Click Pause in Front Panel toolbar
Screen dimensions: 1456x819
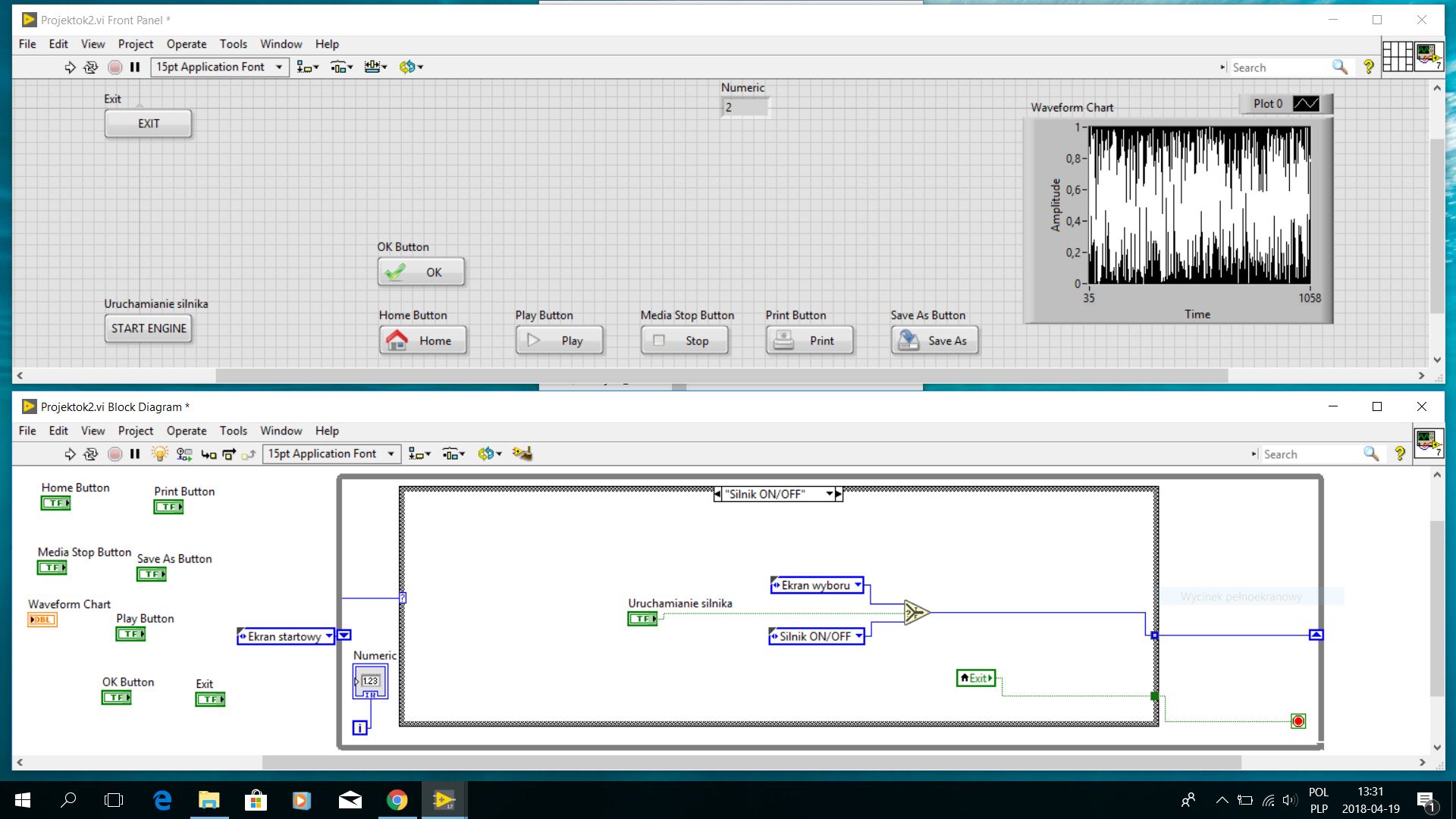pyautogui.click(x=135, y=67)
